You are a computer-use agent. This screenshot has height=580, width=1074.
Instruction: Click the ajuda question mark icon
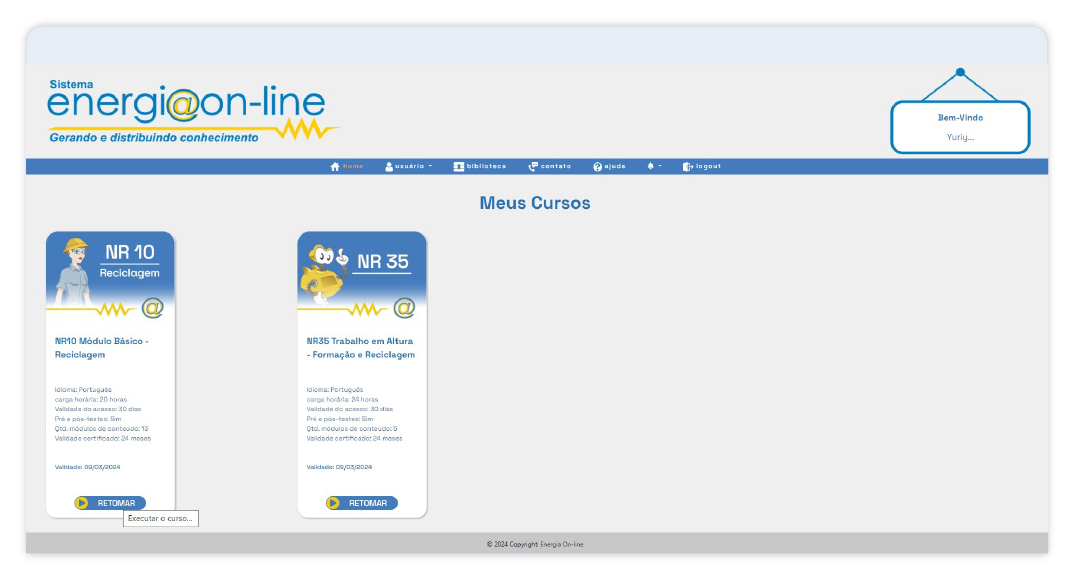coord(597,167)
